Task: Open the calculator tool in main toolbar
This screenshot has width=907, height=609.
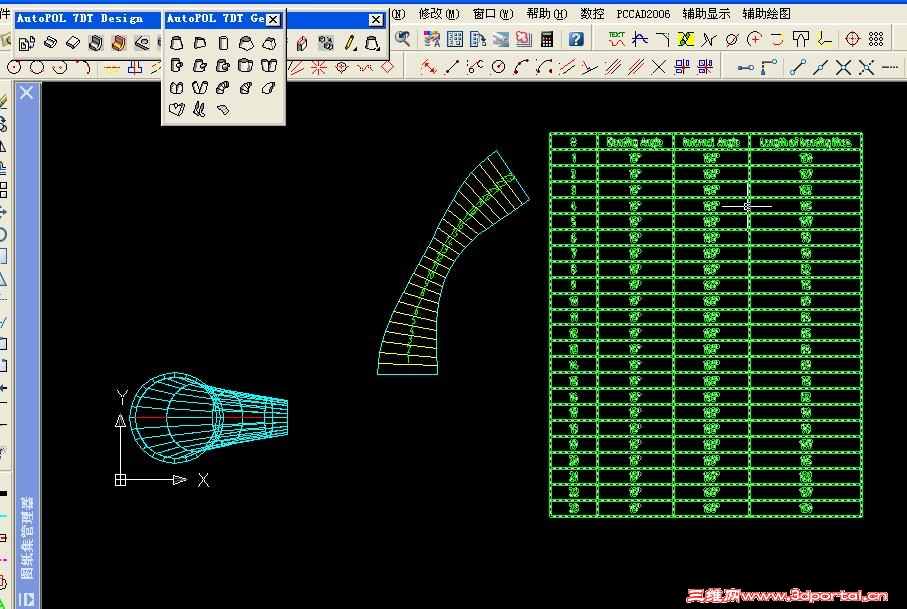Action: (x=547, y=39)
